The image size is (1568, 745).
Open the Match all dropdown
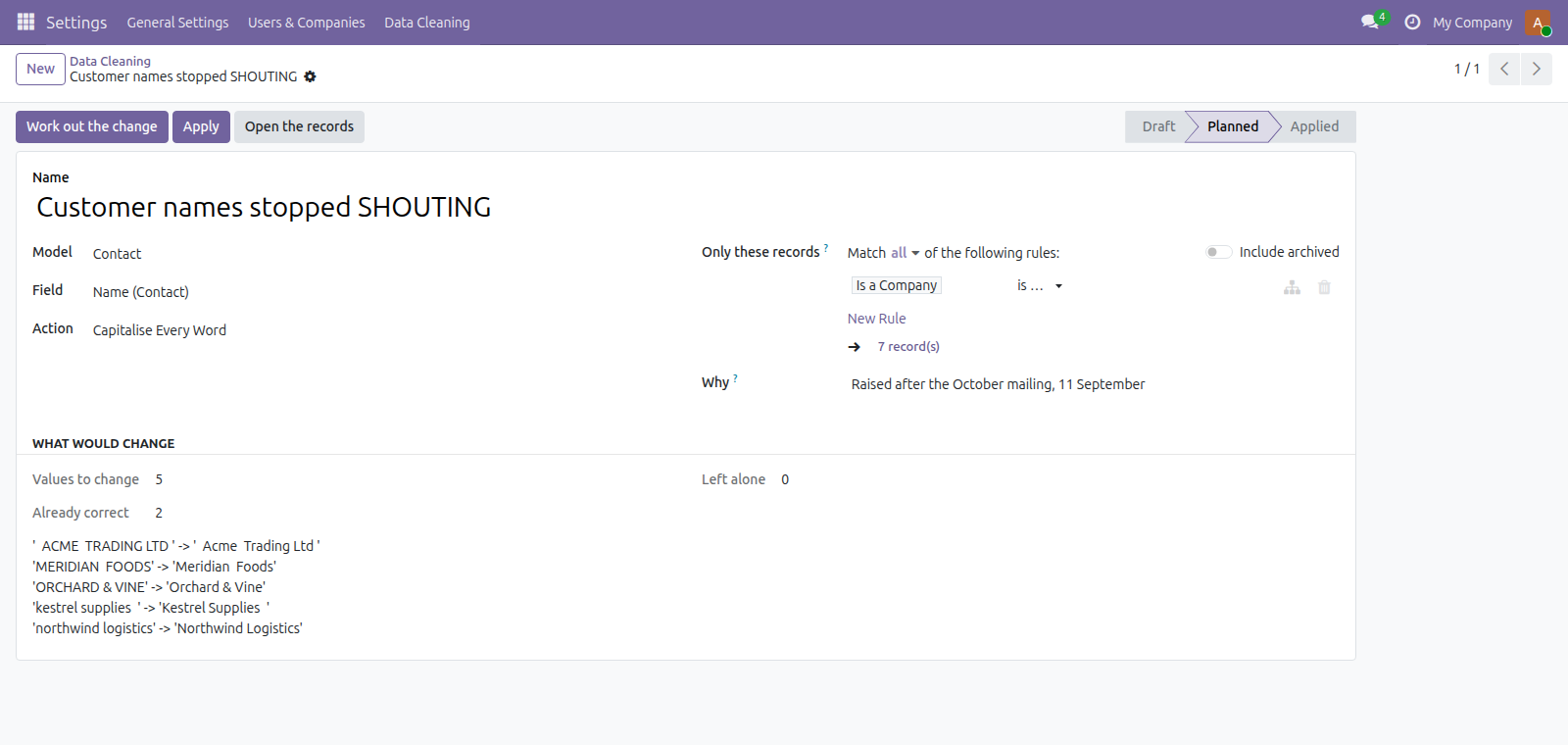coord(906,253)
